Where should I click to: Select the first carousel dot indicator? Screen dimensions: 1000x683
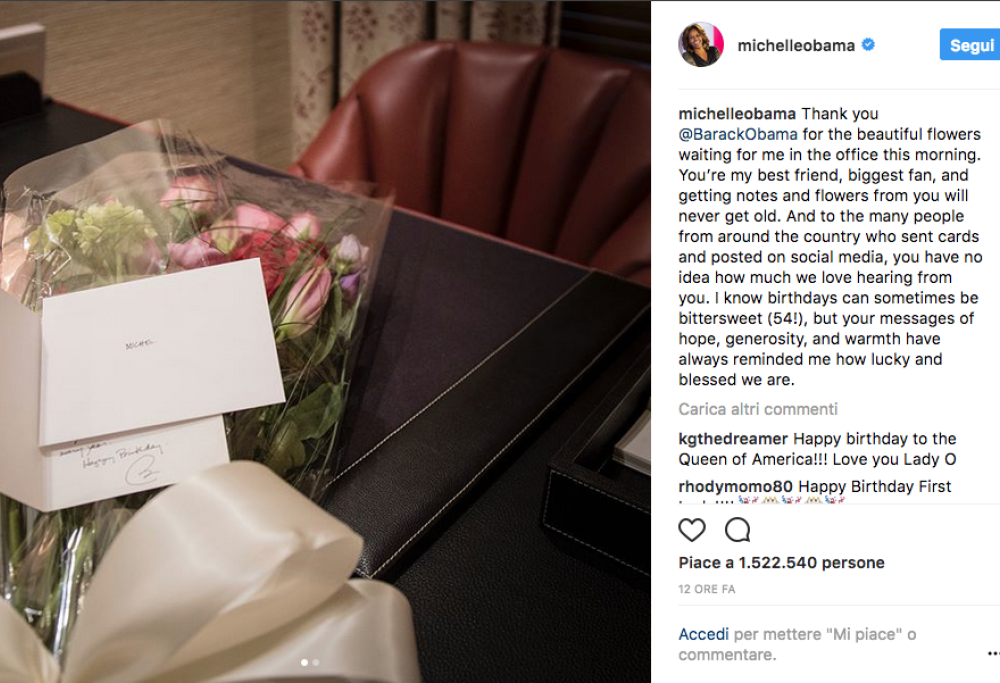(x=304, y=663)
